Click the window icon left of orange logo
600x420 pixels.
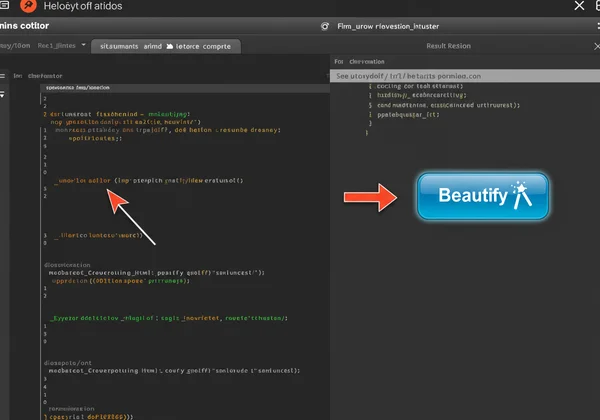(x=4, y=5)
